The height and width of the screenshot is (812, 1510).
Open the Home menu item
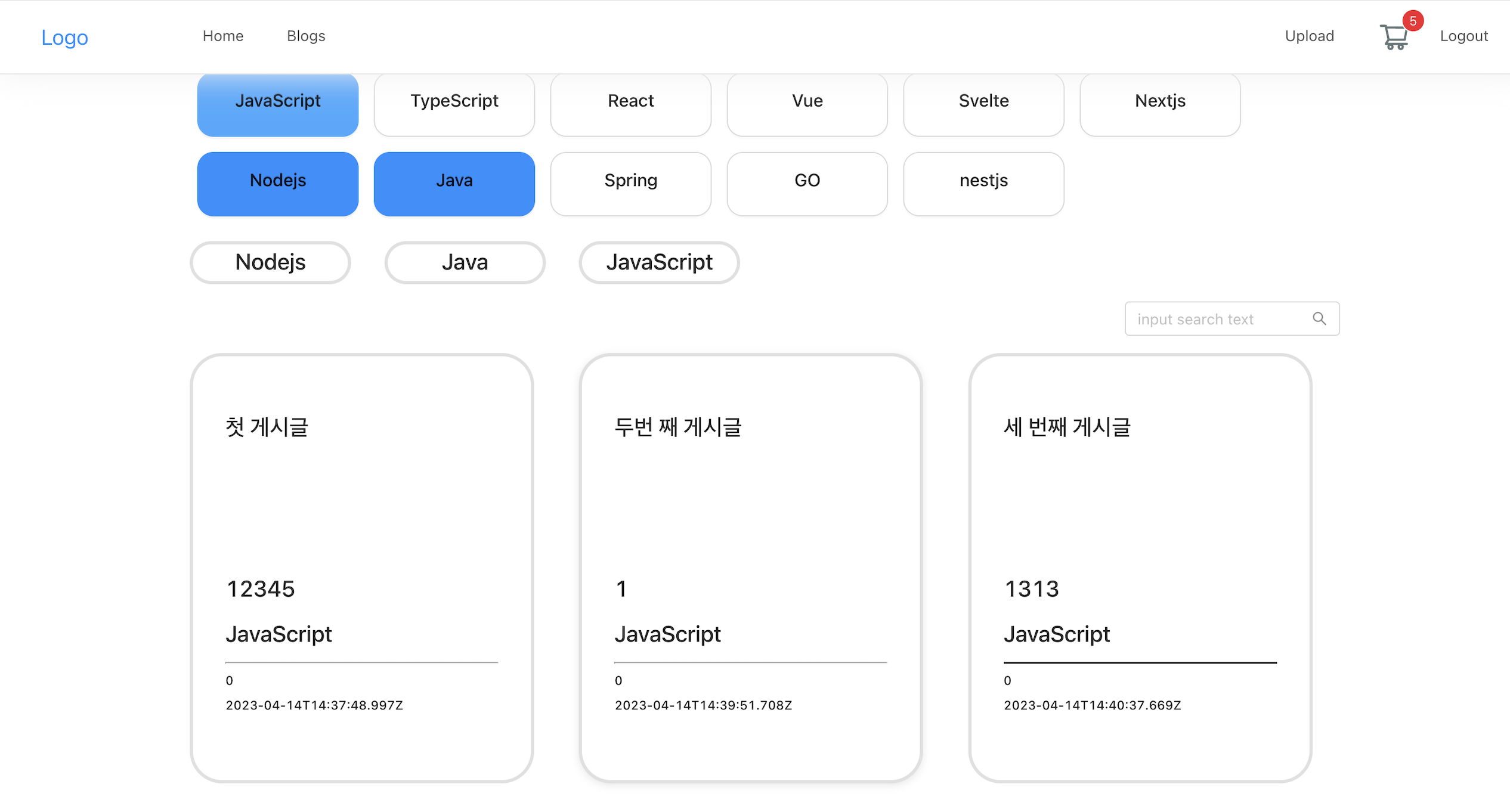222,36
